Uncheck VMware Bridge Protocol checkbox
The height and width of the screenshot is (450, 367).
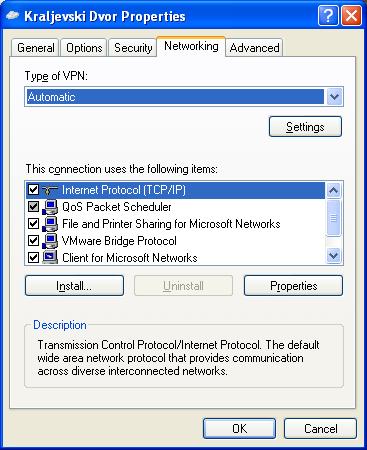pos(33,241)
